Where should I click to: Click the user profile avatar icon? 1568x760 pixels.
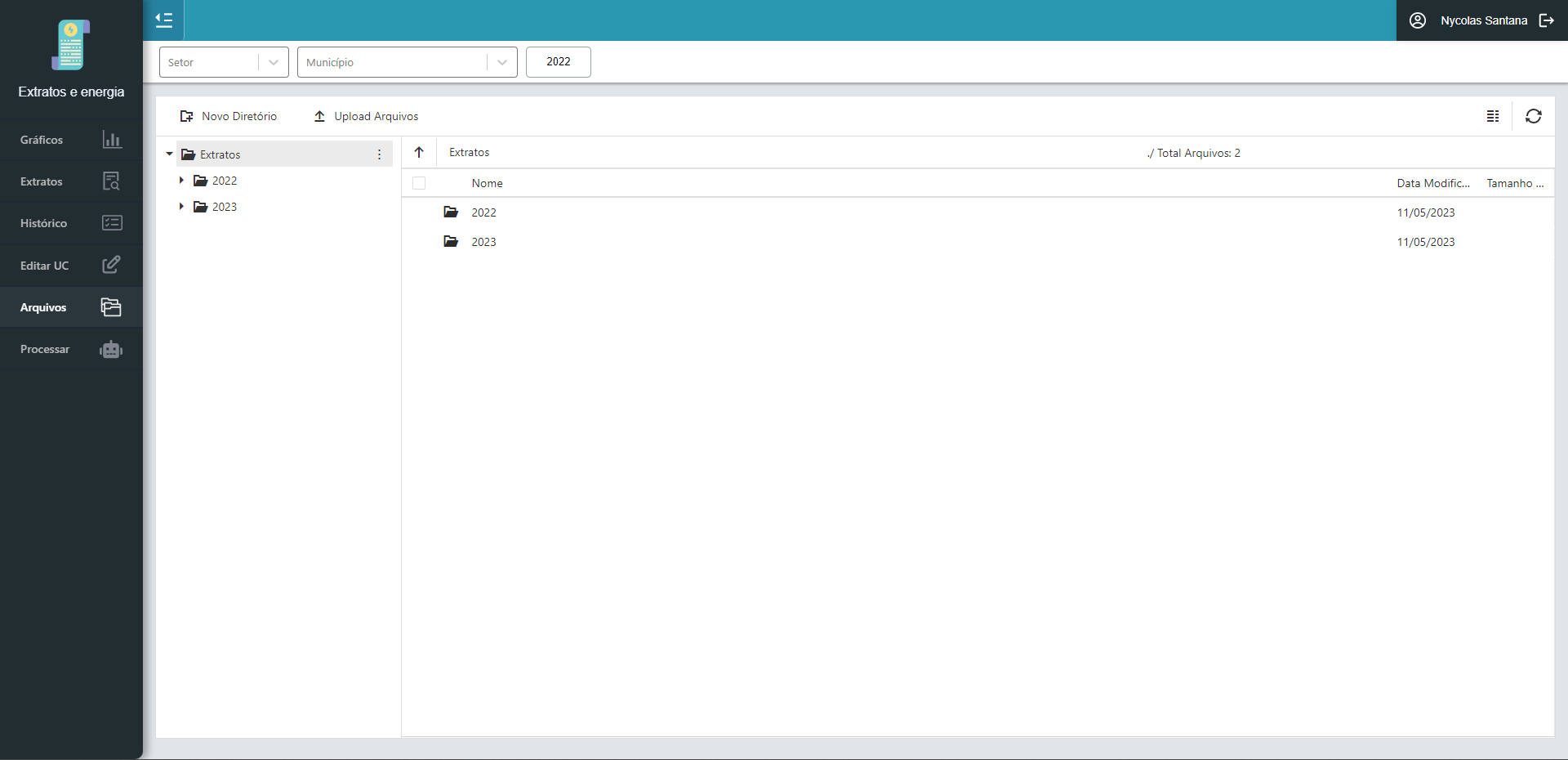click(x=1418, y=20)
